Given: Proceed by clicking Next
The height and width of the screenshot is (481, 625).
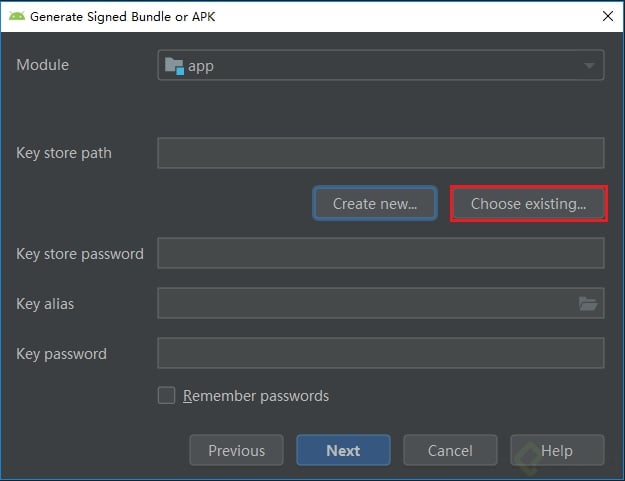Looking at the screenshot, I should [x=343, y=450].
